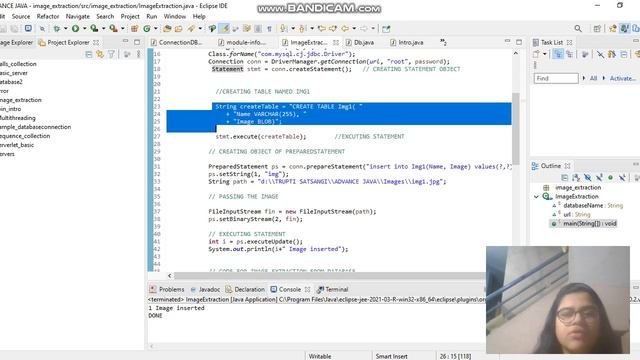The height and width of the screenshot is (360, 640).
Task: Click Collapse All in Project Explorer
Action: tap(89, 54)
